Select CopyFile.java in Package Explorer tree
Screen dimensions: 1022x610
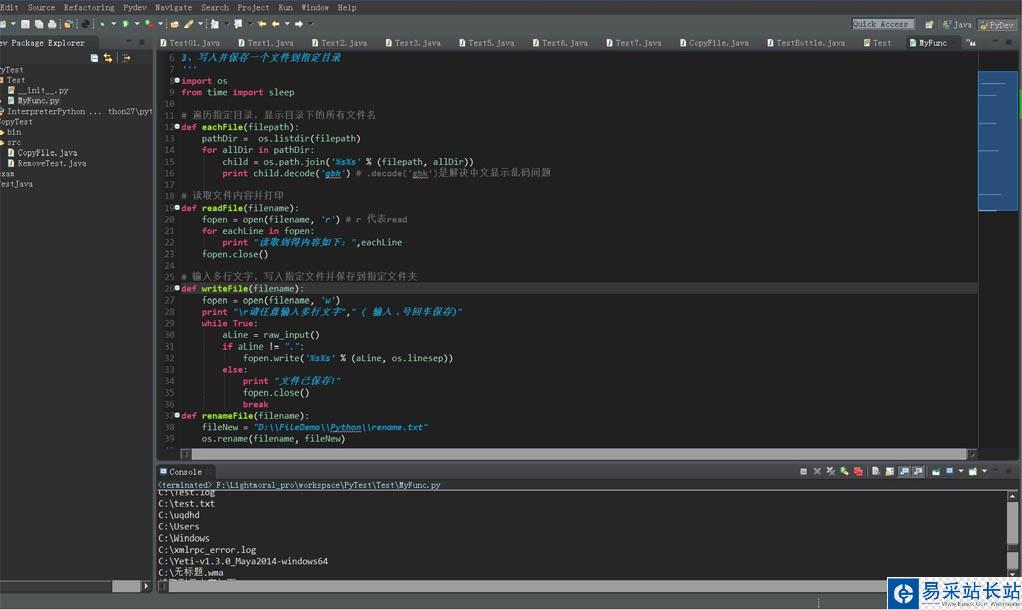(x=42, y=152)
